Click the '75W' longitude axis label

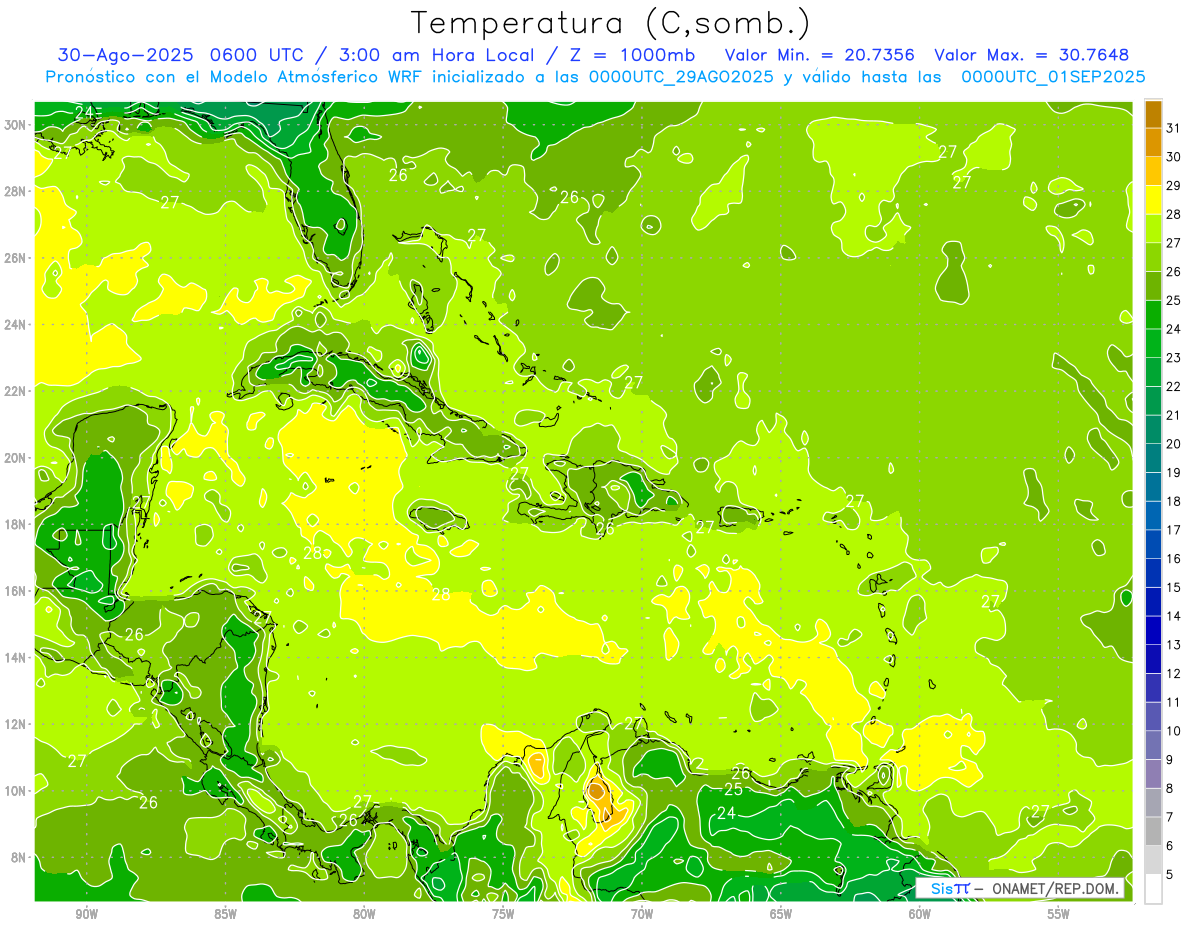(x=503, y=914)
